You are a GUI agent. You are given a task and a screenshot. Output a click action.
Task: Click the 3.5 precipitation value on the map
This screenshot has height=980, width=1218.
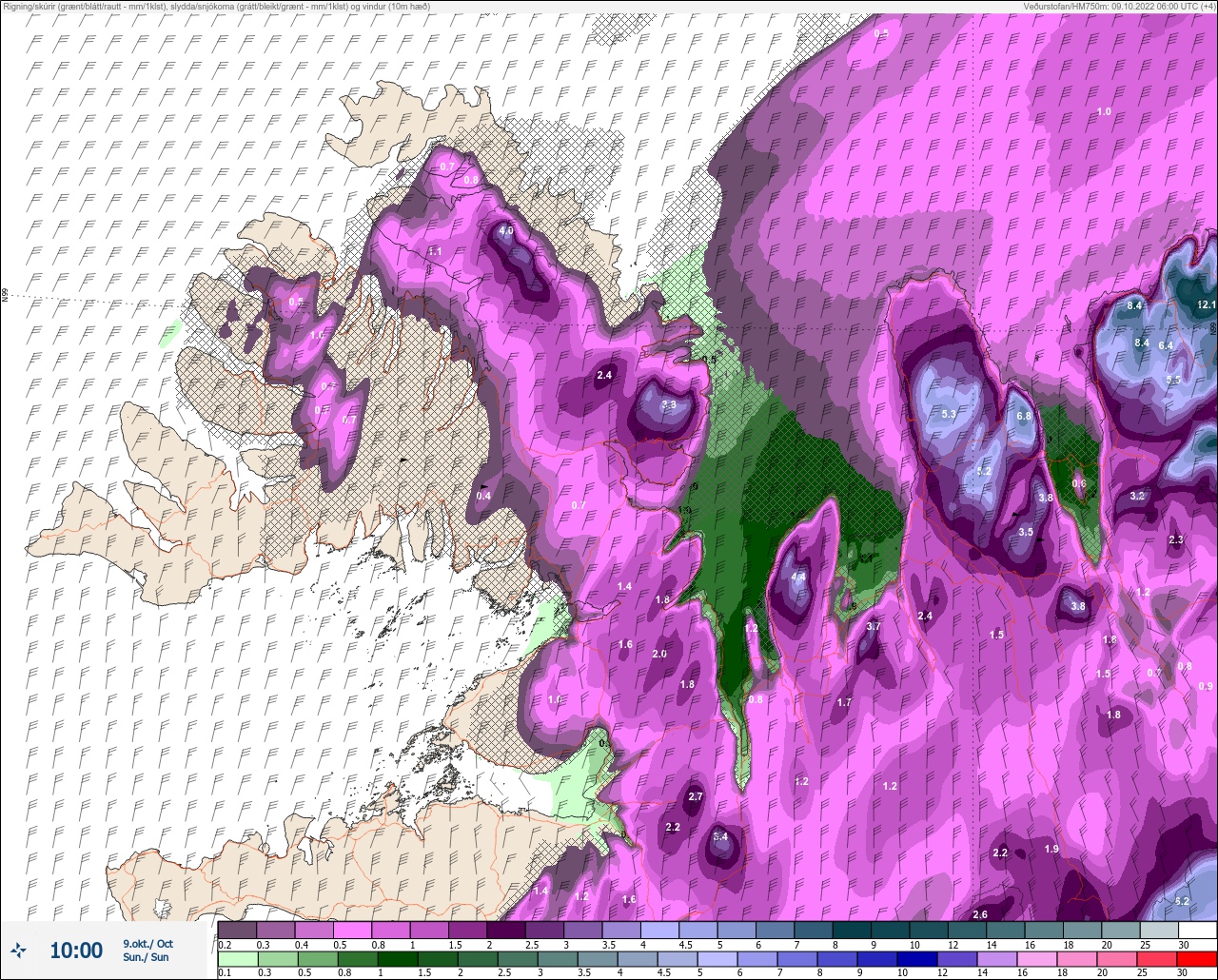pos(1025,532)
